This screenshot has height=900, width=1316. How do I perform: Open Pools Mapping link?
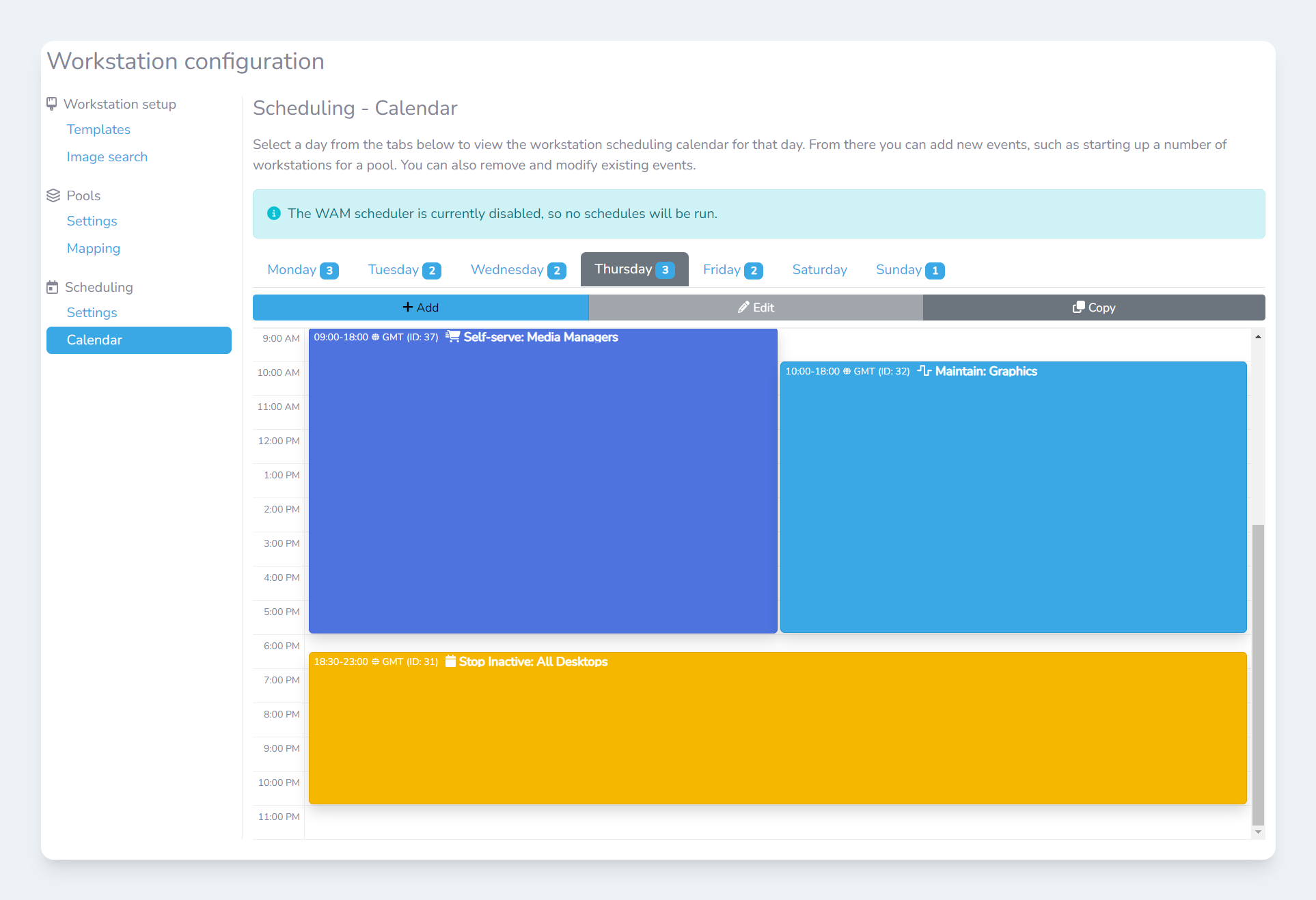click(94, 248)
